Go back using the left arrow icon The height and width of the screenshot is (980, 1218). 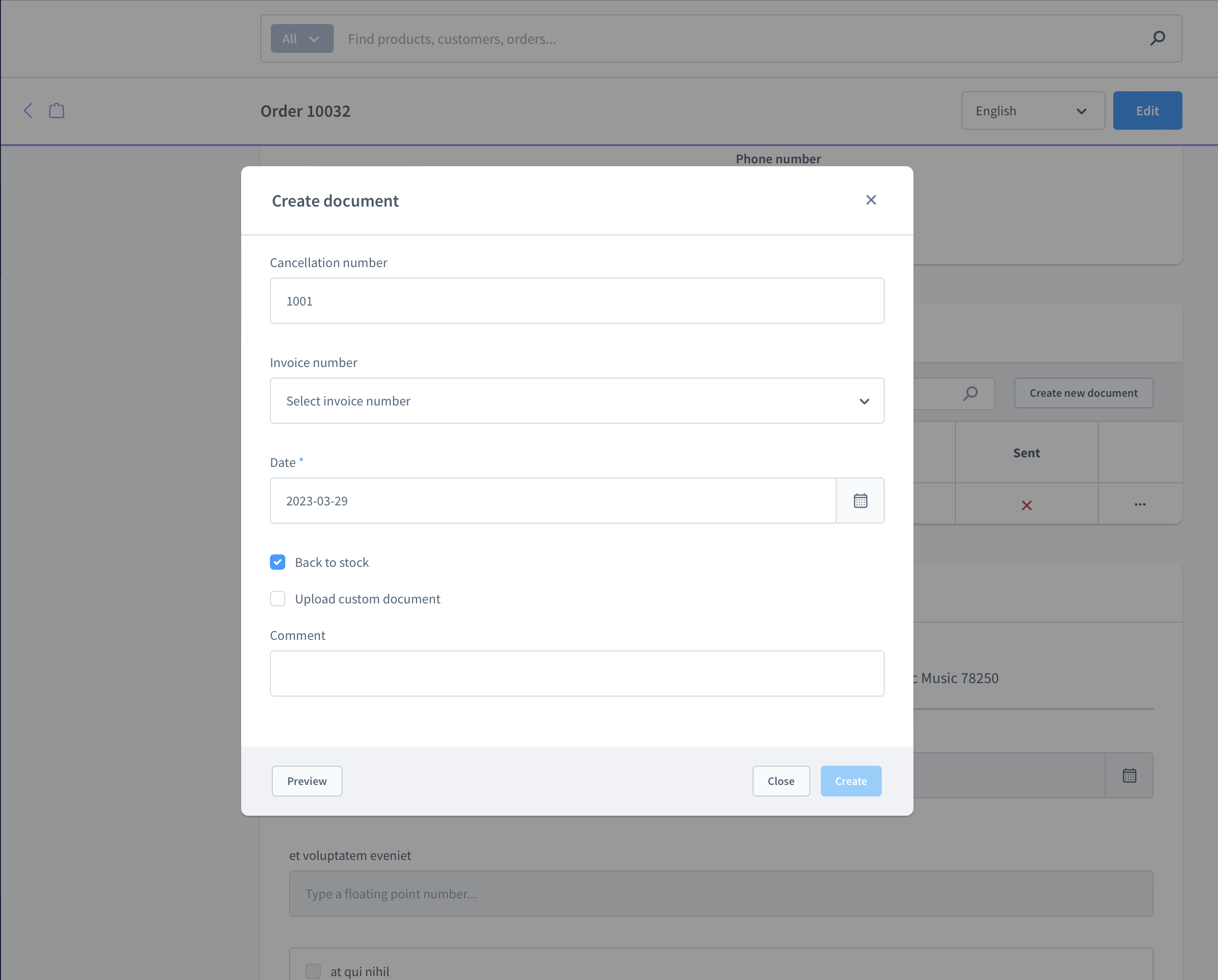[x=28, y=110]
